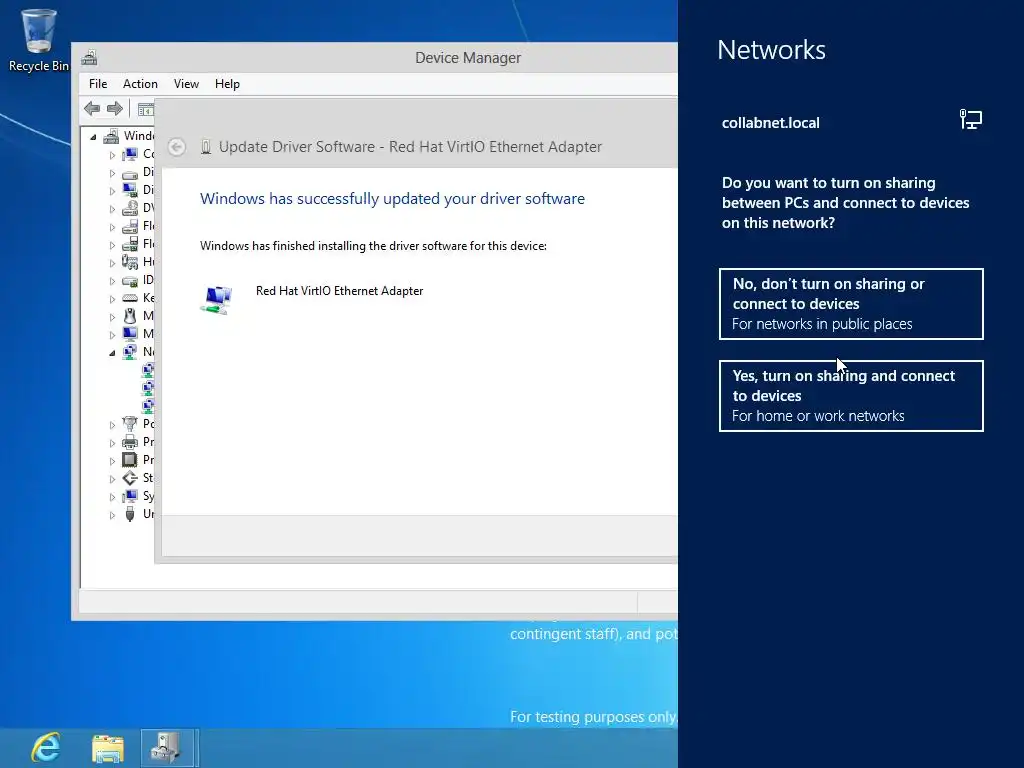Collapse the Network adapters arrow
The width and height of the screenshot is (1024, 768).
(x=112, y=353)
